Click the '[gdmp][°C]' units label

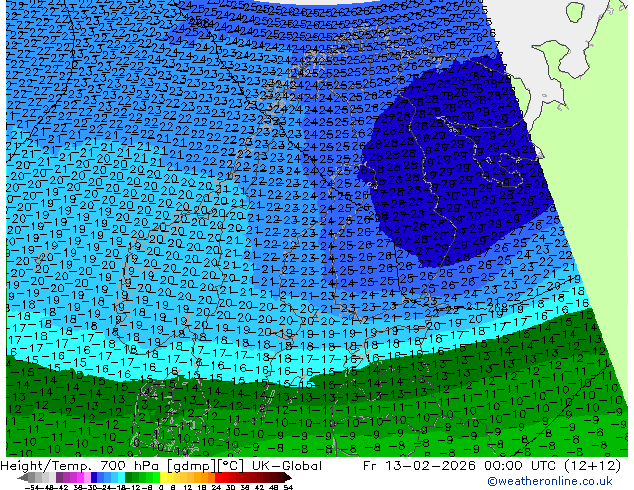(207, 466)
